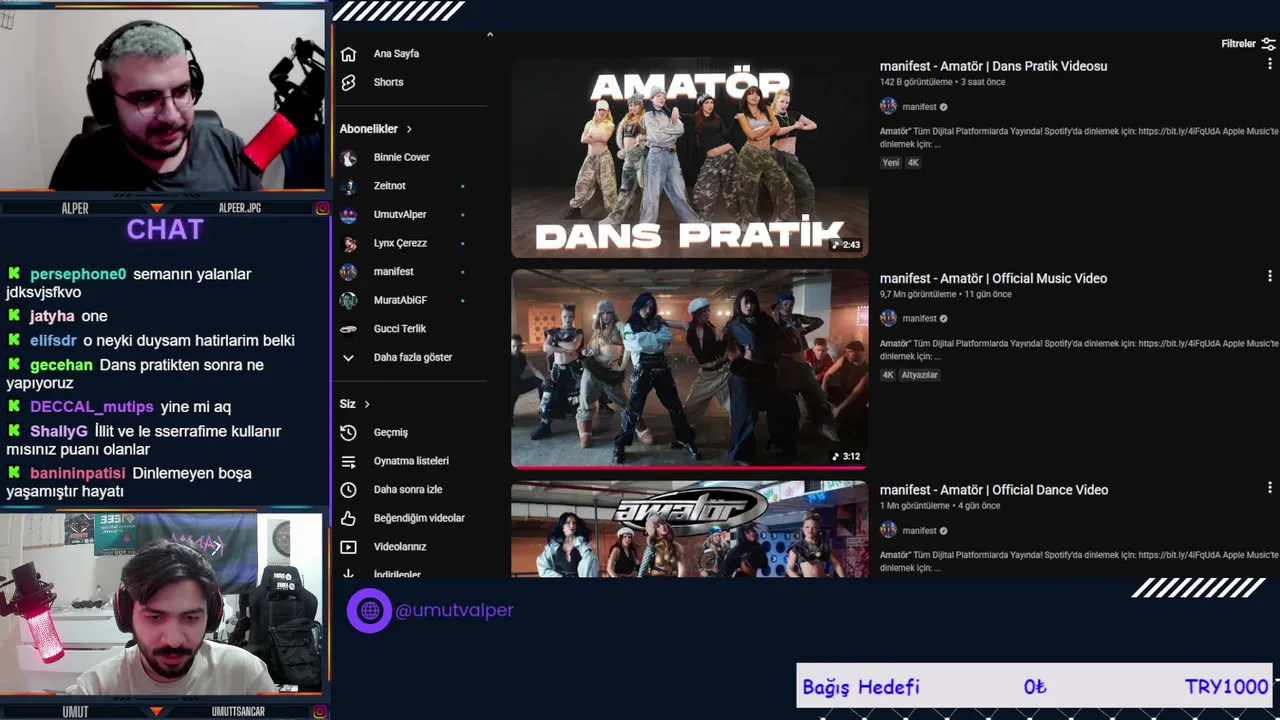Open the Dans Pratik video thumbnail
1280x720 pixels.
click(690, 158)
